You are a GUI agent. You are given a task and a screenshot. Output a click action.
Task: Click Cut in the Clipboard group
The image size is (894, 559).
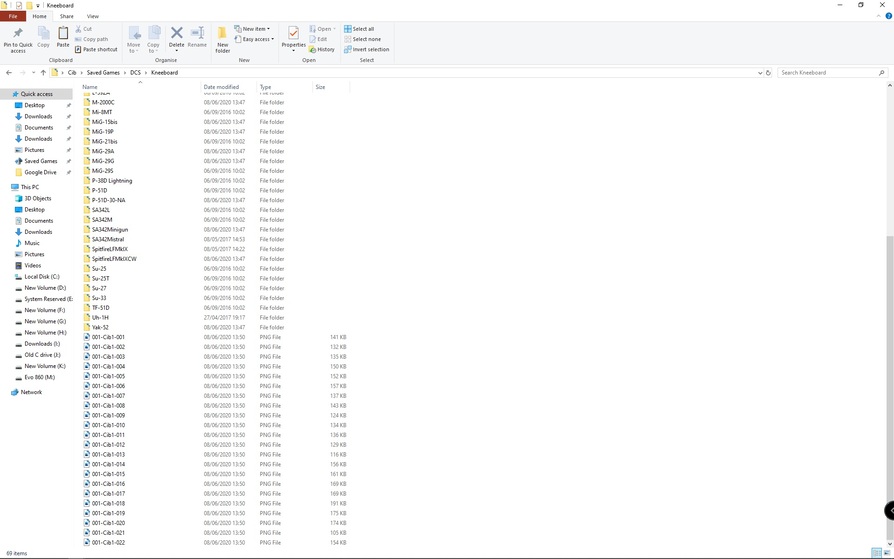click(83, 29)
